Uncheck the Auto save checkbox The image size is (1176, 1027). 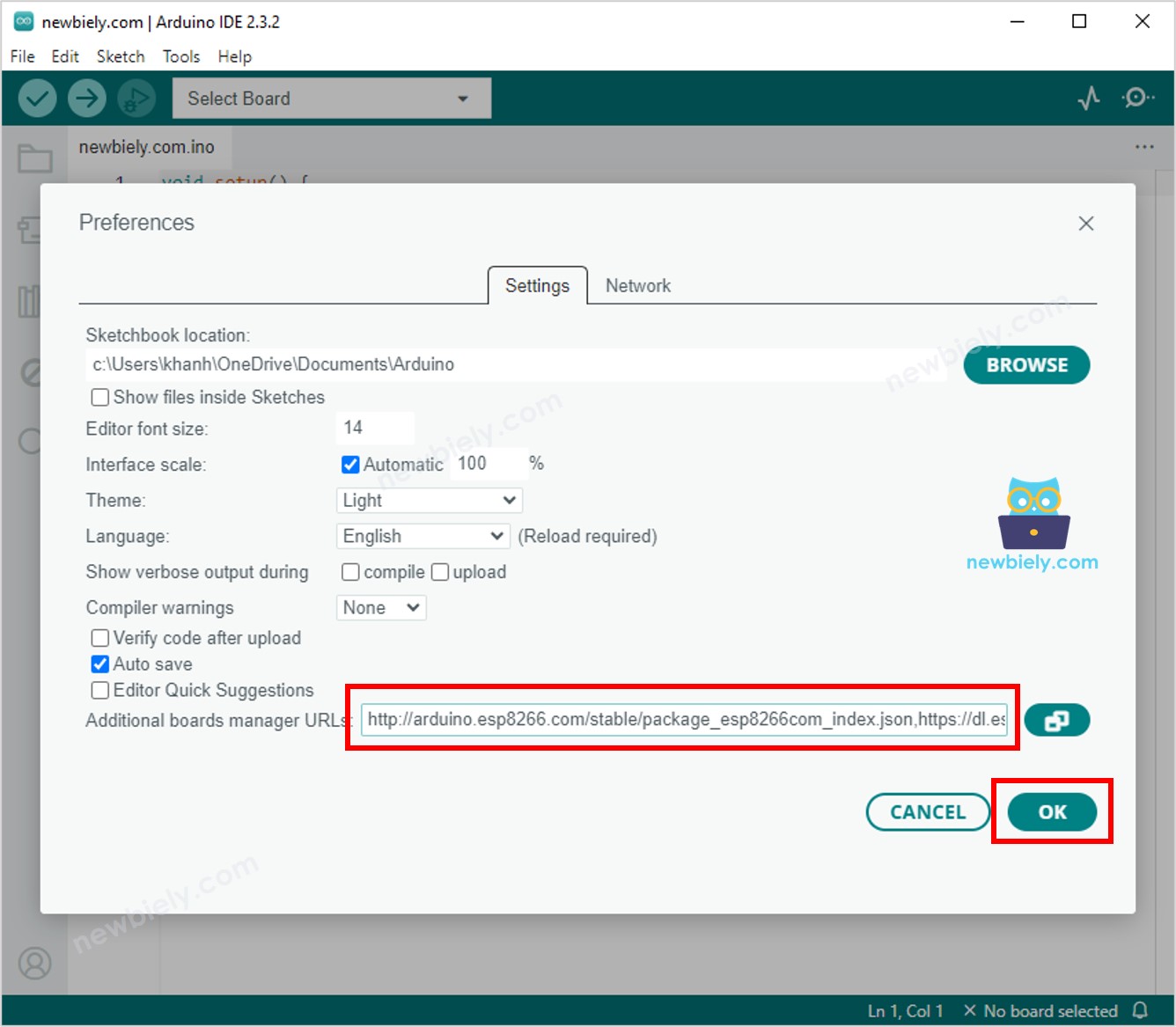pyautogui.click(x=99, y=664)
